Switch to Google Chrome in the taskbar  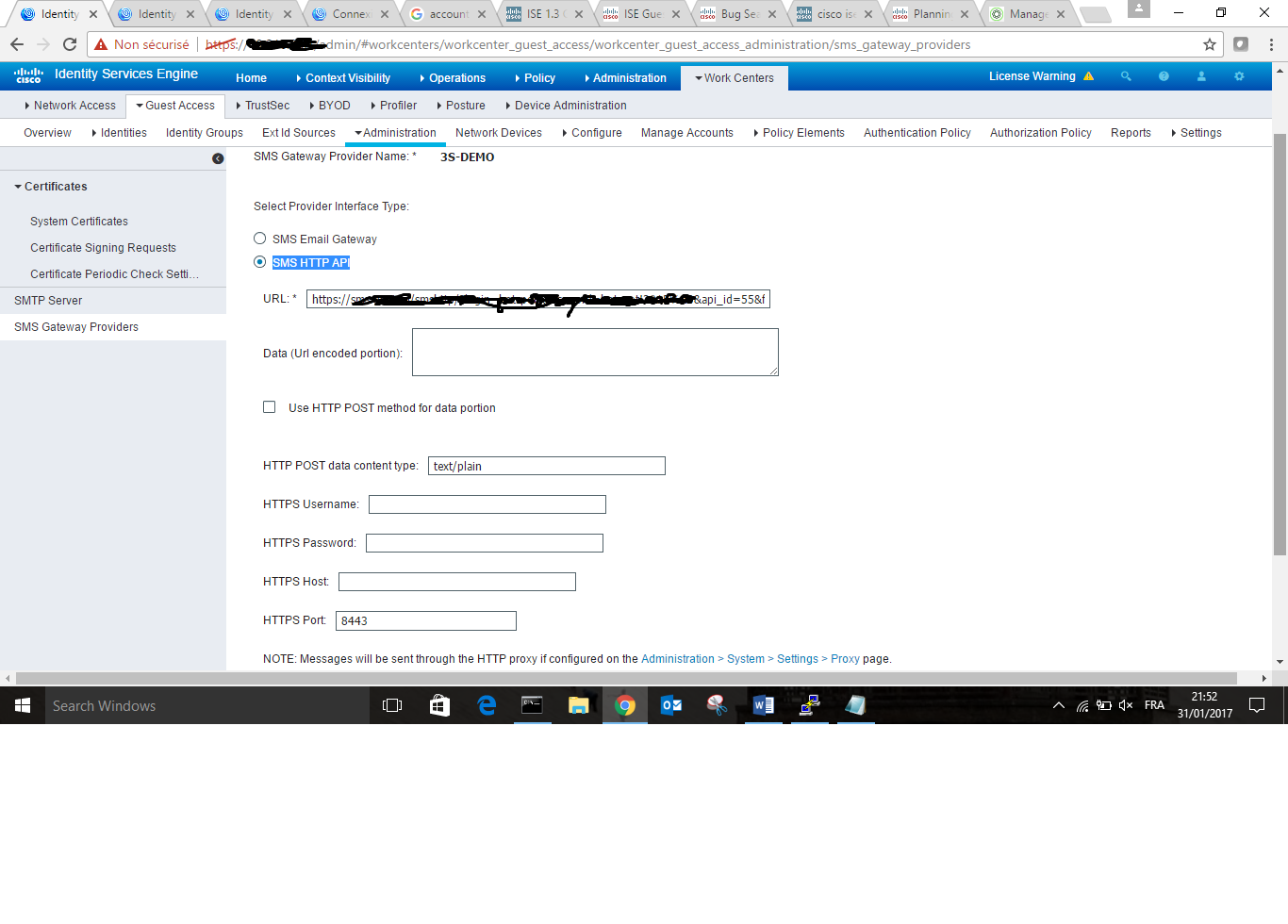point(625,705)
